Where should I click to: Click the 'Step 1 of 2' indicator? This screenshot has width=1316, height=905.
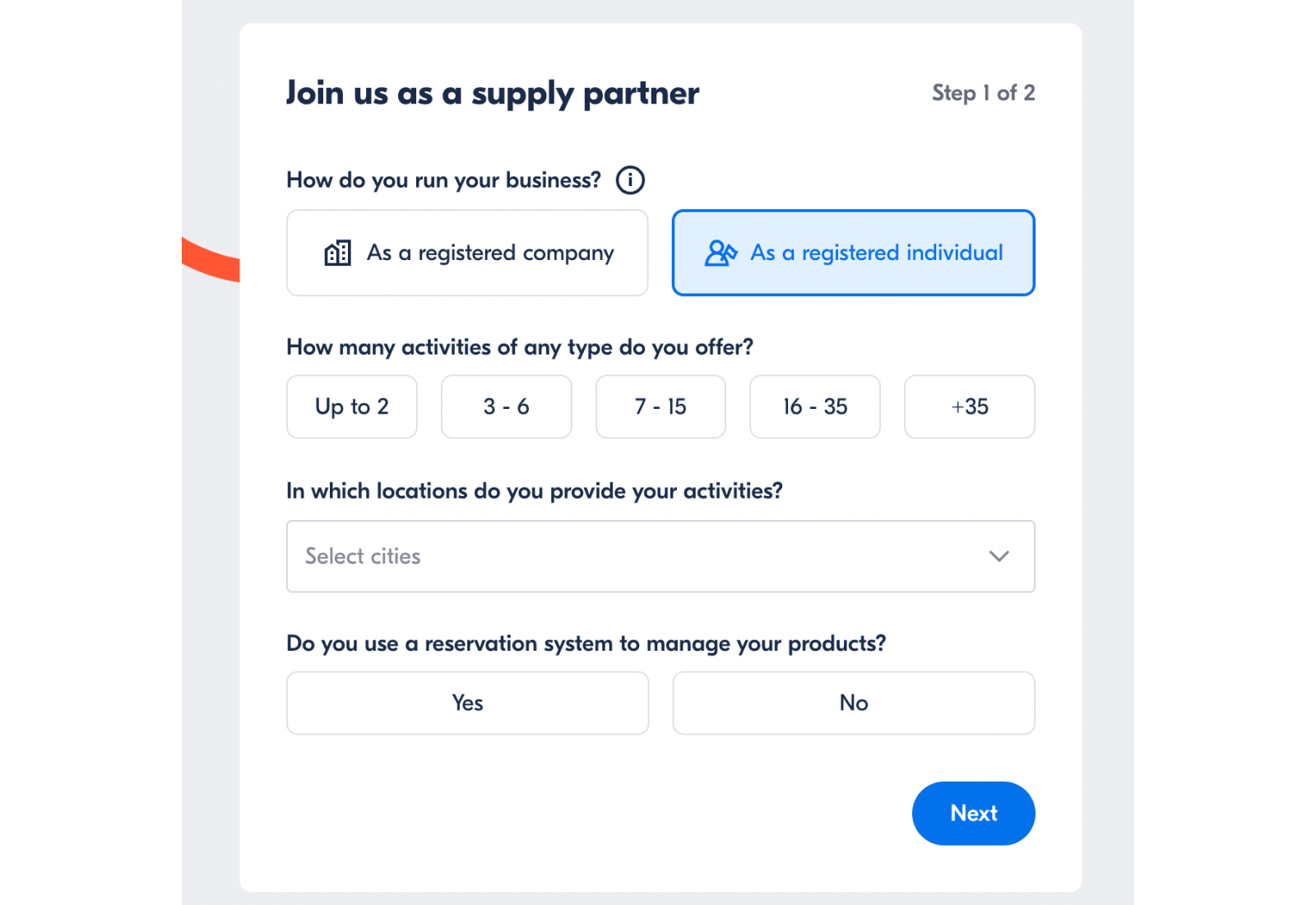click(x=984, y=93)
